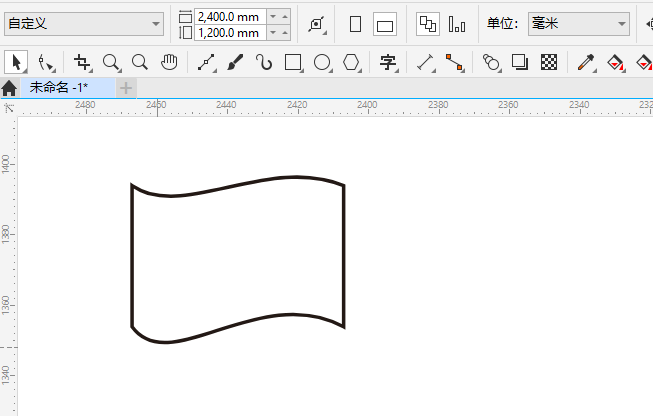
Task: Select the Pan hand tool
Action: click(x=169, y=62)
